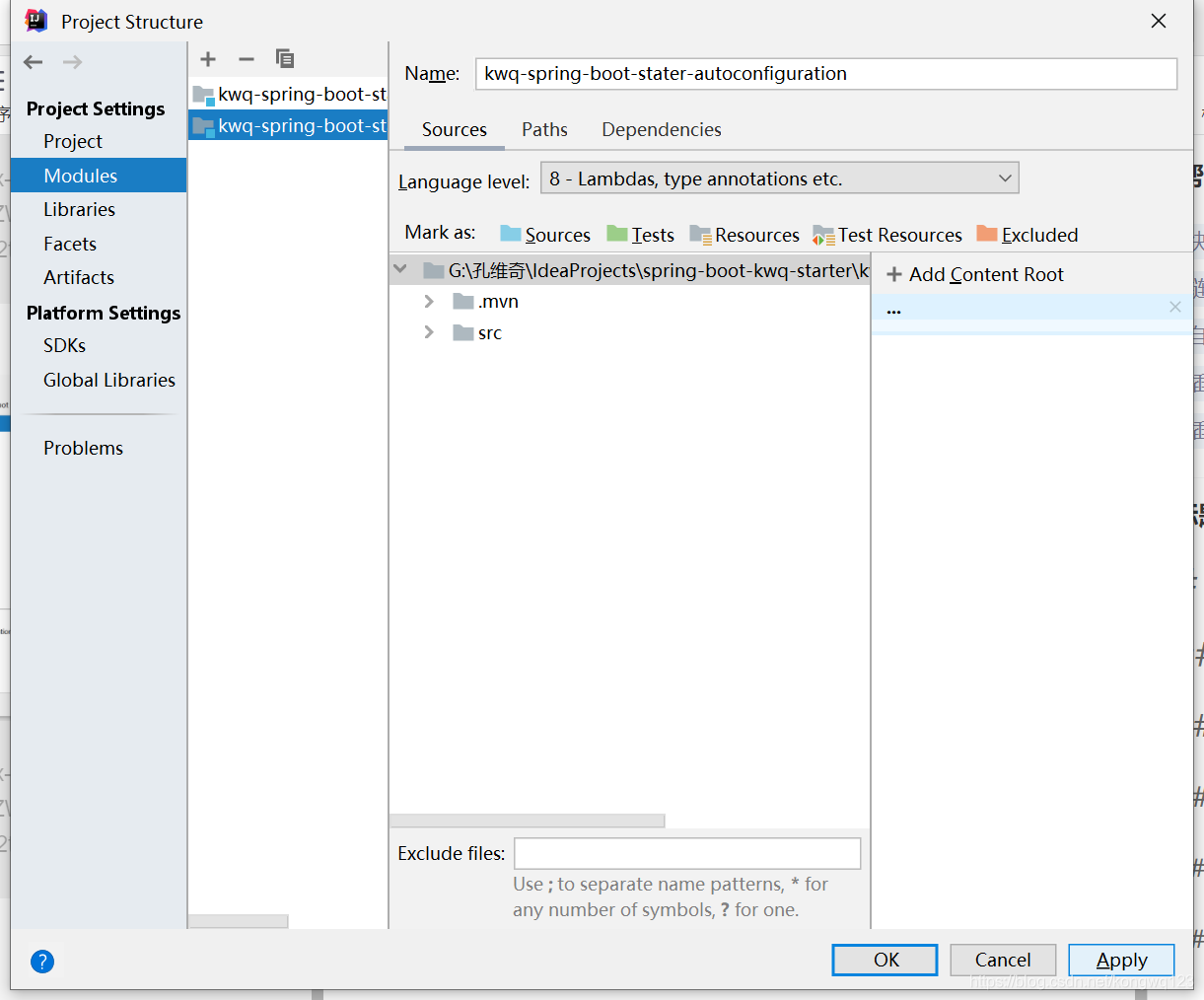Collapse the content root folder tree
The height and width of the screenshot is (1000, 1204).
pyautogui.click(x=400, y=269)
